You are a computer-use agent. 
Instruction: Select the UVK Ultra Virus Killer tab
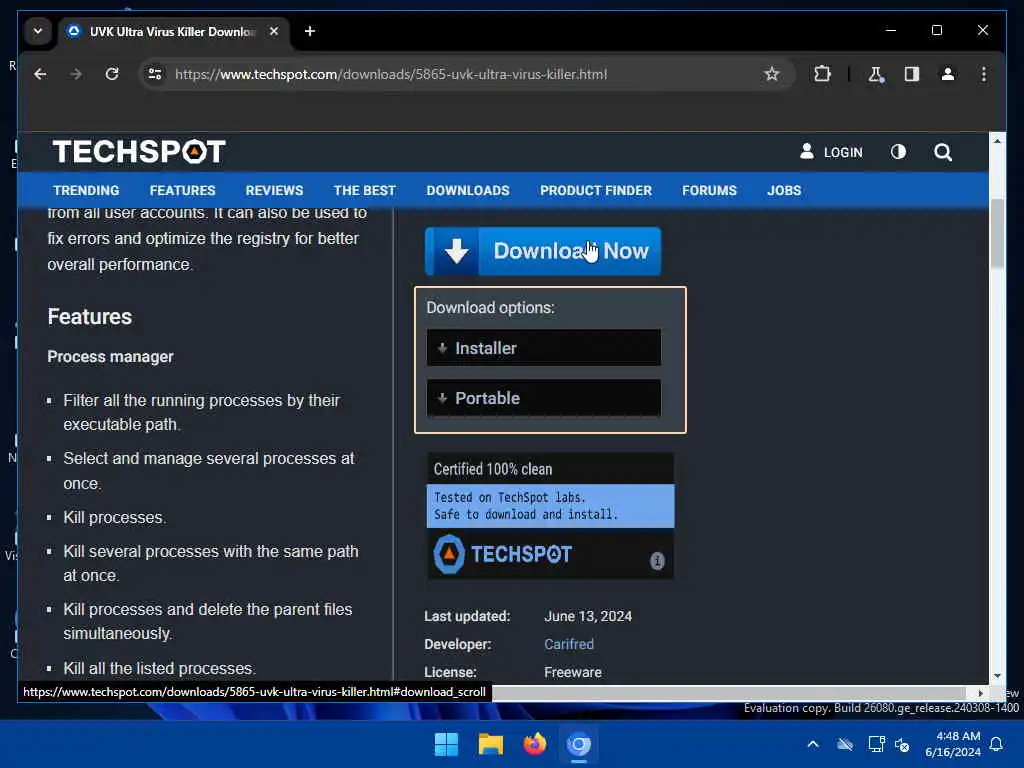(173, 31)
